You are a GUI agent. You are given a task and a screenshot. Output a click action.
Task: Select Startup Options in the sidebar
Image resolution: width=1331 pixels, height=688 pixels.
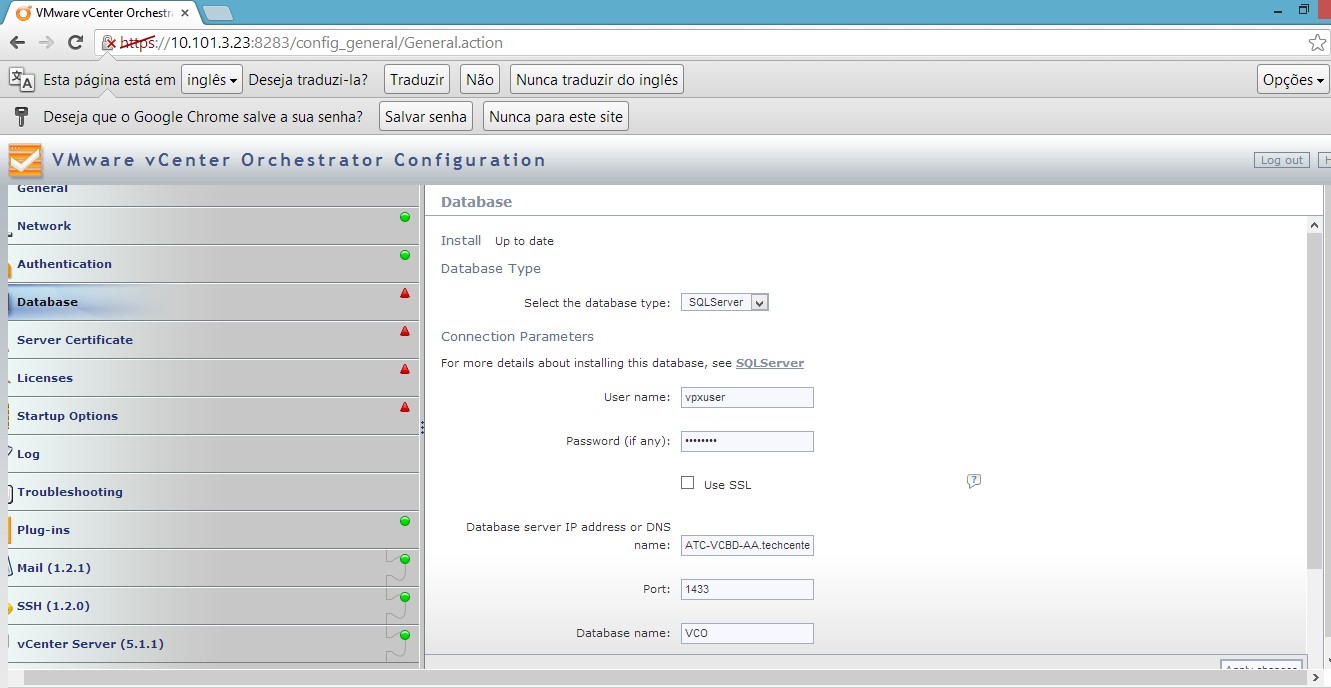click(67, 416)
